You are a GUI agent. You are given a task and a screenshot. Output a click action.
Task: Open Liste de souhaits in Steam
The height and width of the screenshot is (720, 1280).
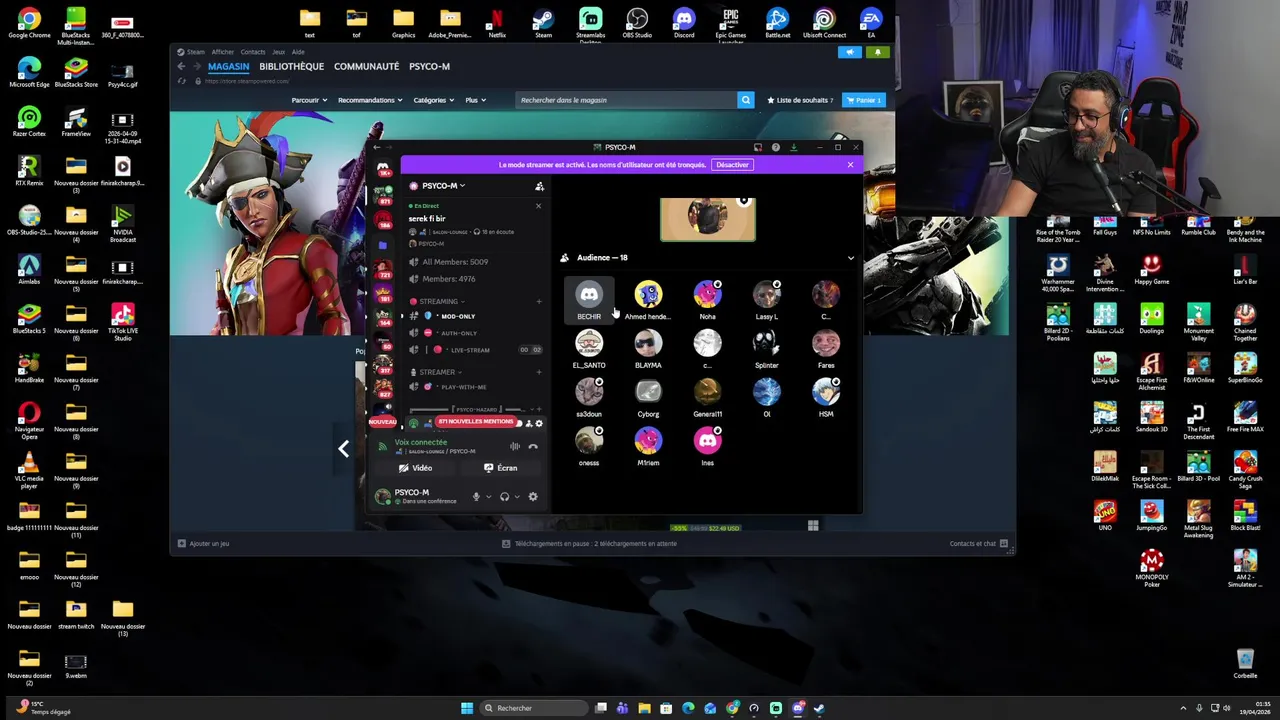[x=800, y=100]
